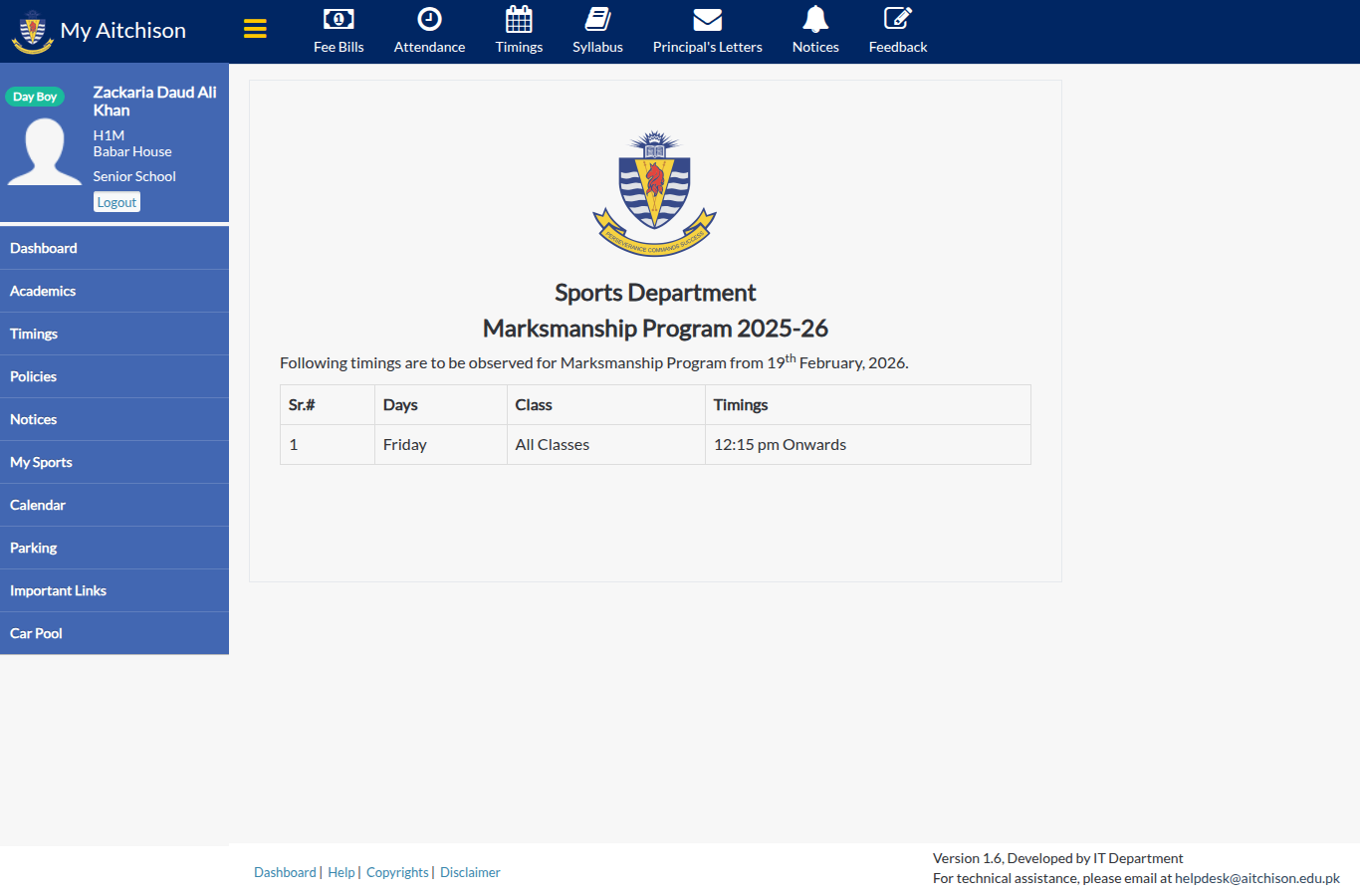Click the school crest image in the notice
The image size is (1360, 896).
coord(655,193)
